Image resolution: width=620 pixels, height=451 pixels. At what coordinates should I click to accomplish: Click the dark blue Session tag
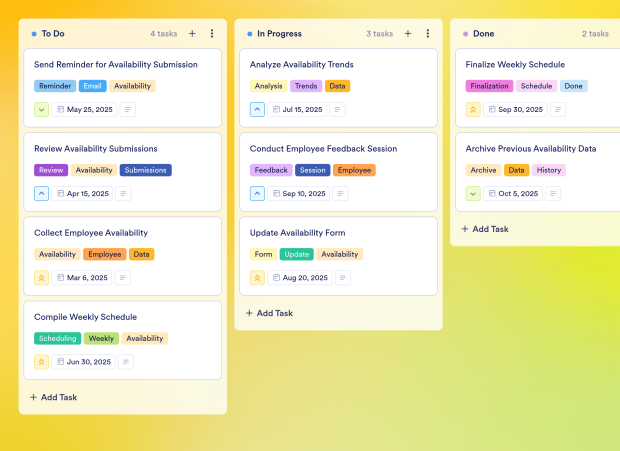coord(313,170)
